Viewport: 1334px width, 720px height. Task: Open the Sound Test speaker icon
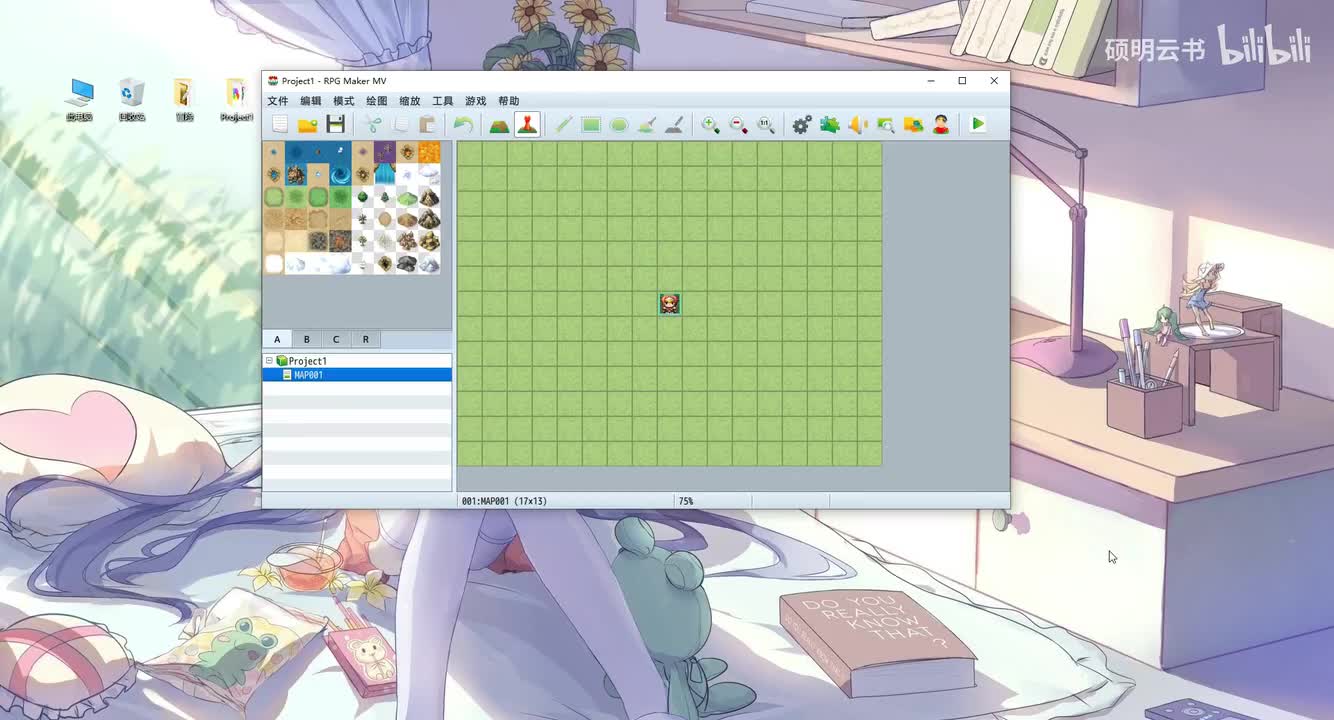click(x=858, y=124)
